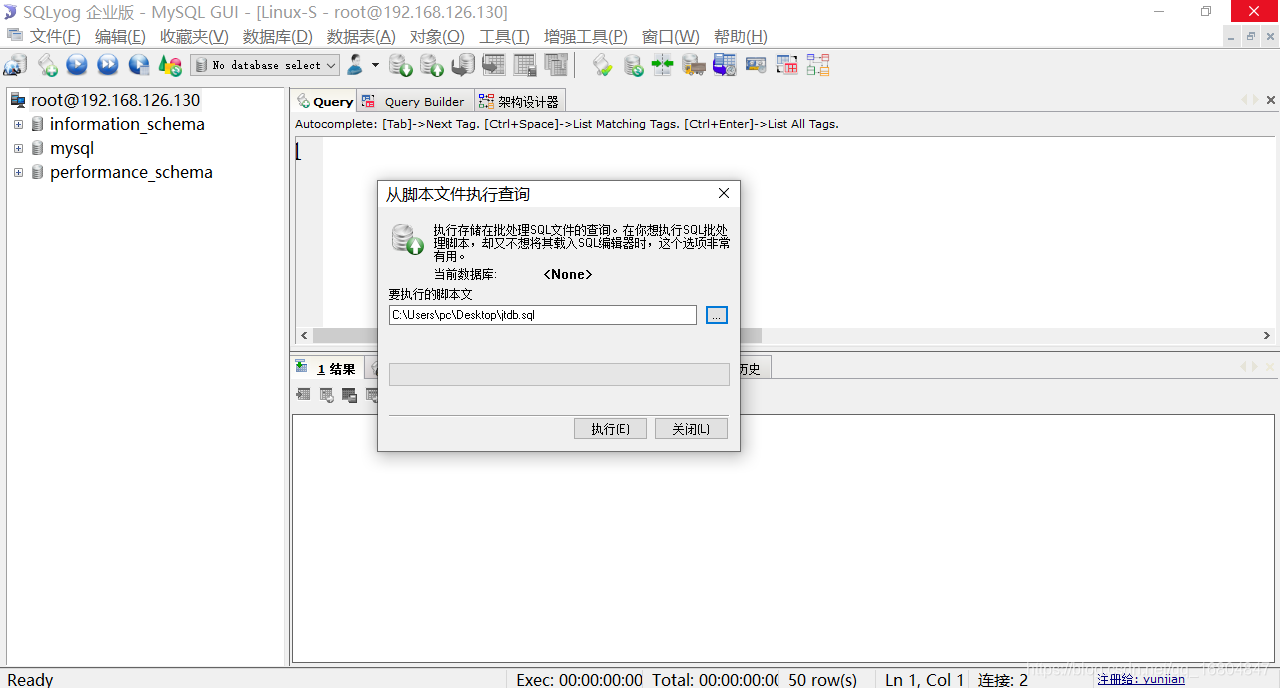This screenshot has height=688, width=1280.
Task: Open the alter table icon
Action: (x=525, y=66)
